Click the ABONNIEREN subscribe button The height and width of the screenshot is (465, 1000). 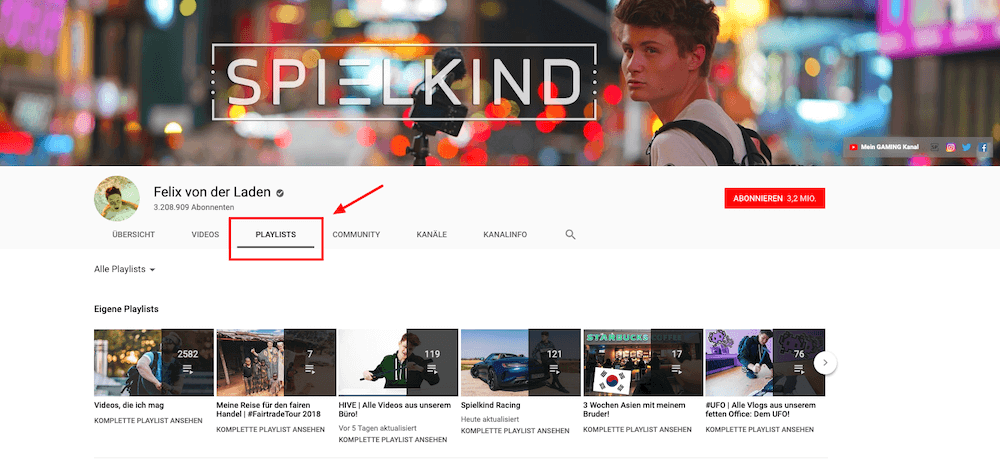(x=775, y=198)
